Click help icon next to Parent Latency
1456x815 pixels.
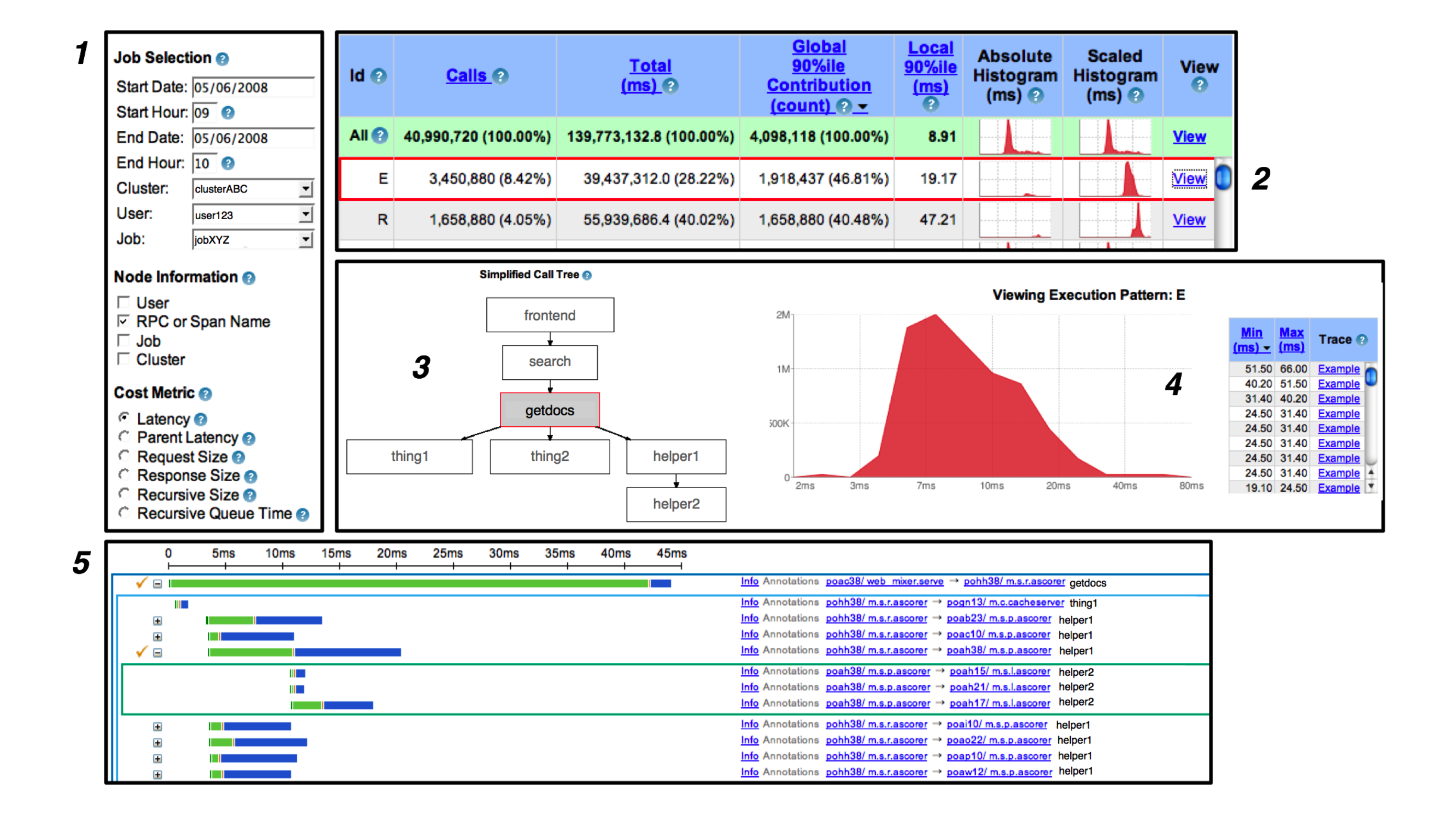[249, 439]
